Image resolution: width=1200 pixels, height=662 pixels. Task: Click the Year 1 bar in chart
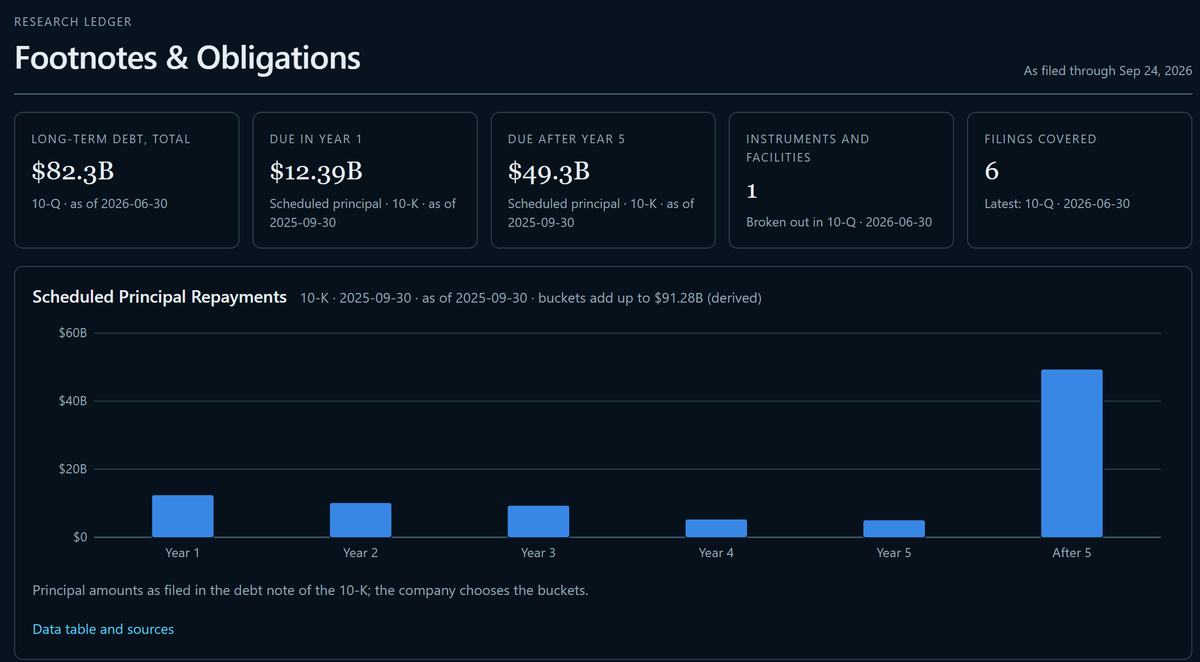click(x=183, y=516)
